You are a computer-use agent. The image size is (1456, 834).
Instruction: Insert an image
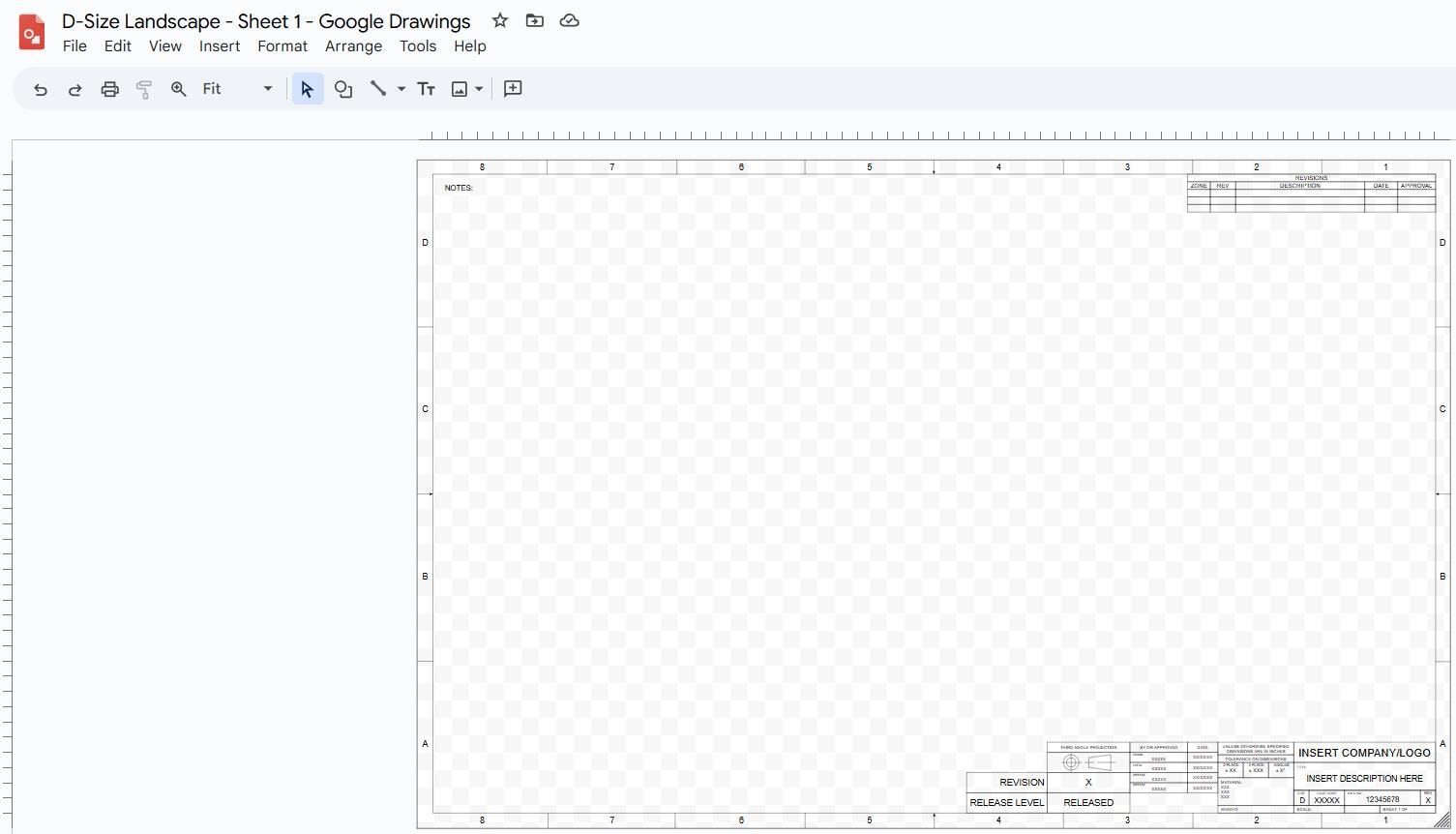[460, 89]
